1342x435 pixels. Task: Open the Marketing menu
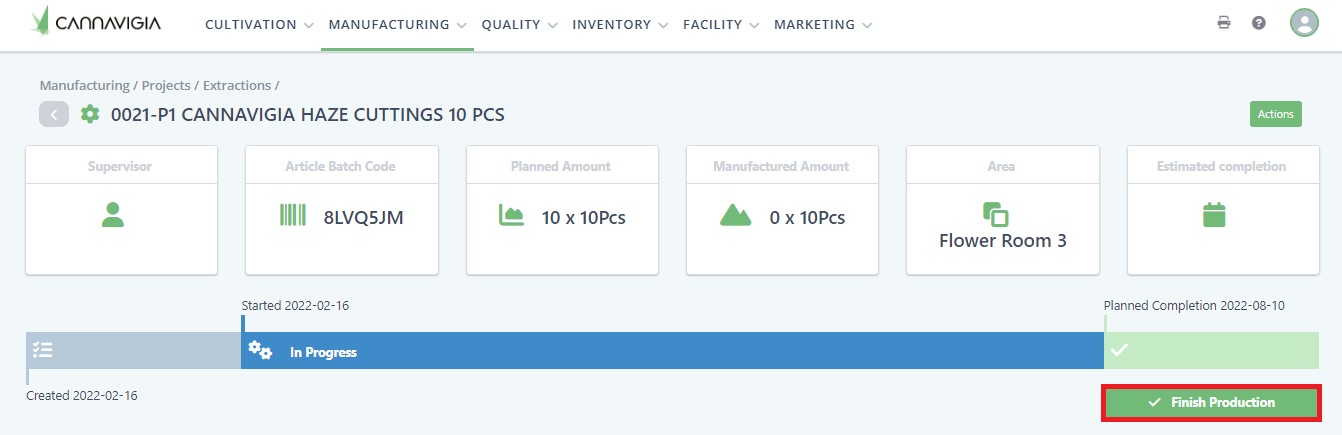[x=822, y=25]
